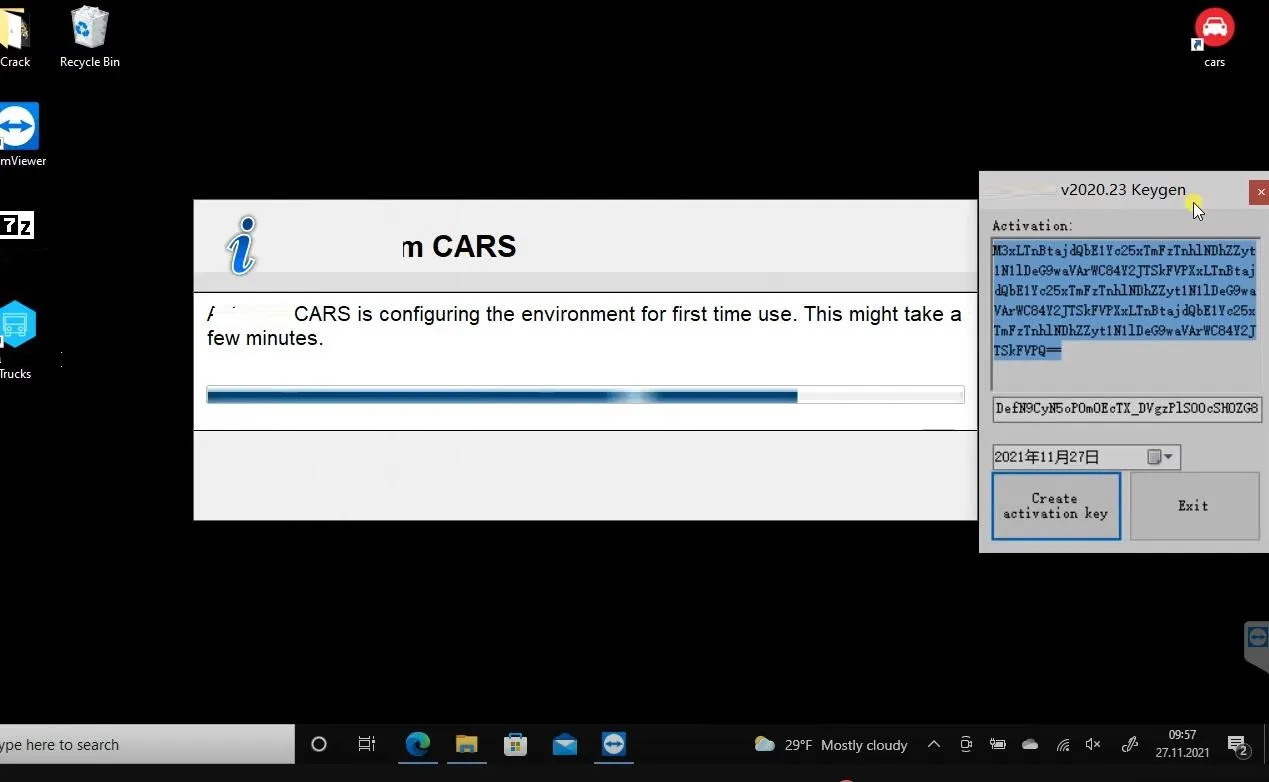Click the configuration progress bar
The image size is (1269, 782).
[x=585, y=396]
